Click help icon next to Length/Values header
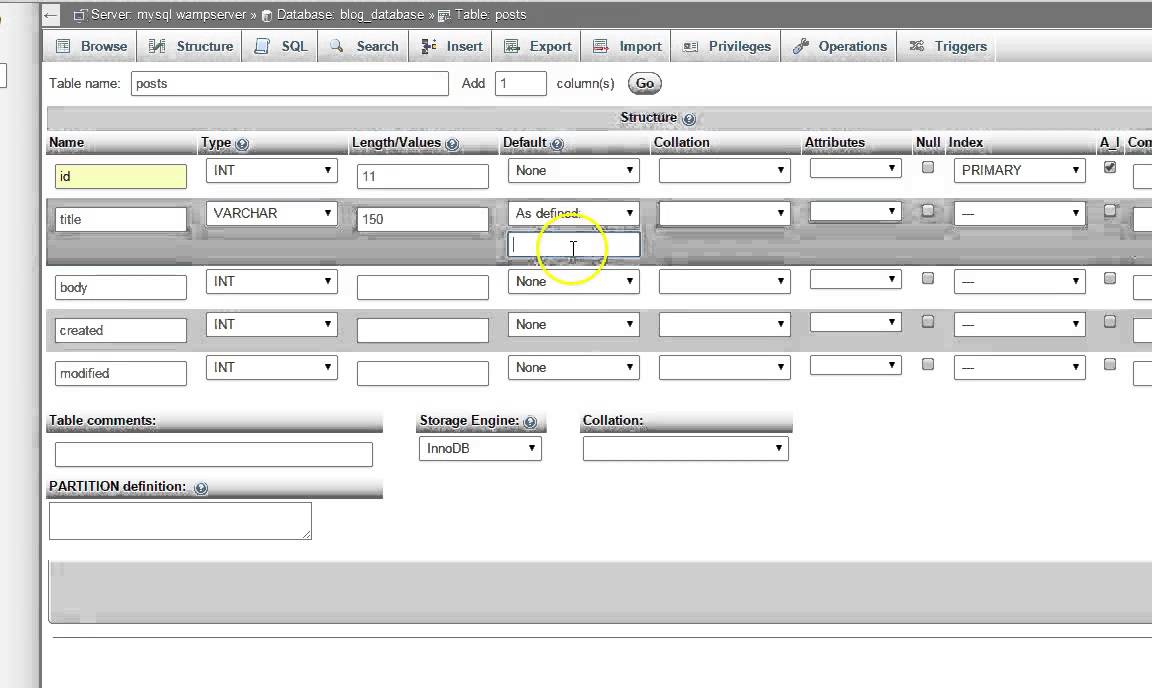Image resolution: width=1152 pixels, height=688 pixels. tap(452, 144)
